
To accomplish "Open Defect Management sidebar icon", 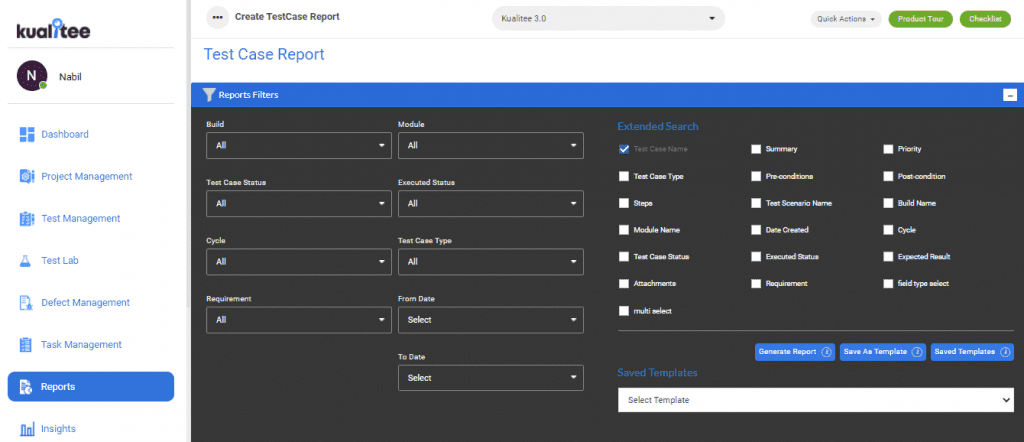I will pos(27,302).
